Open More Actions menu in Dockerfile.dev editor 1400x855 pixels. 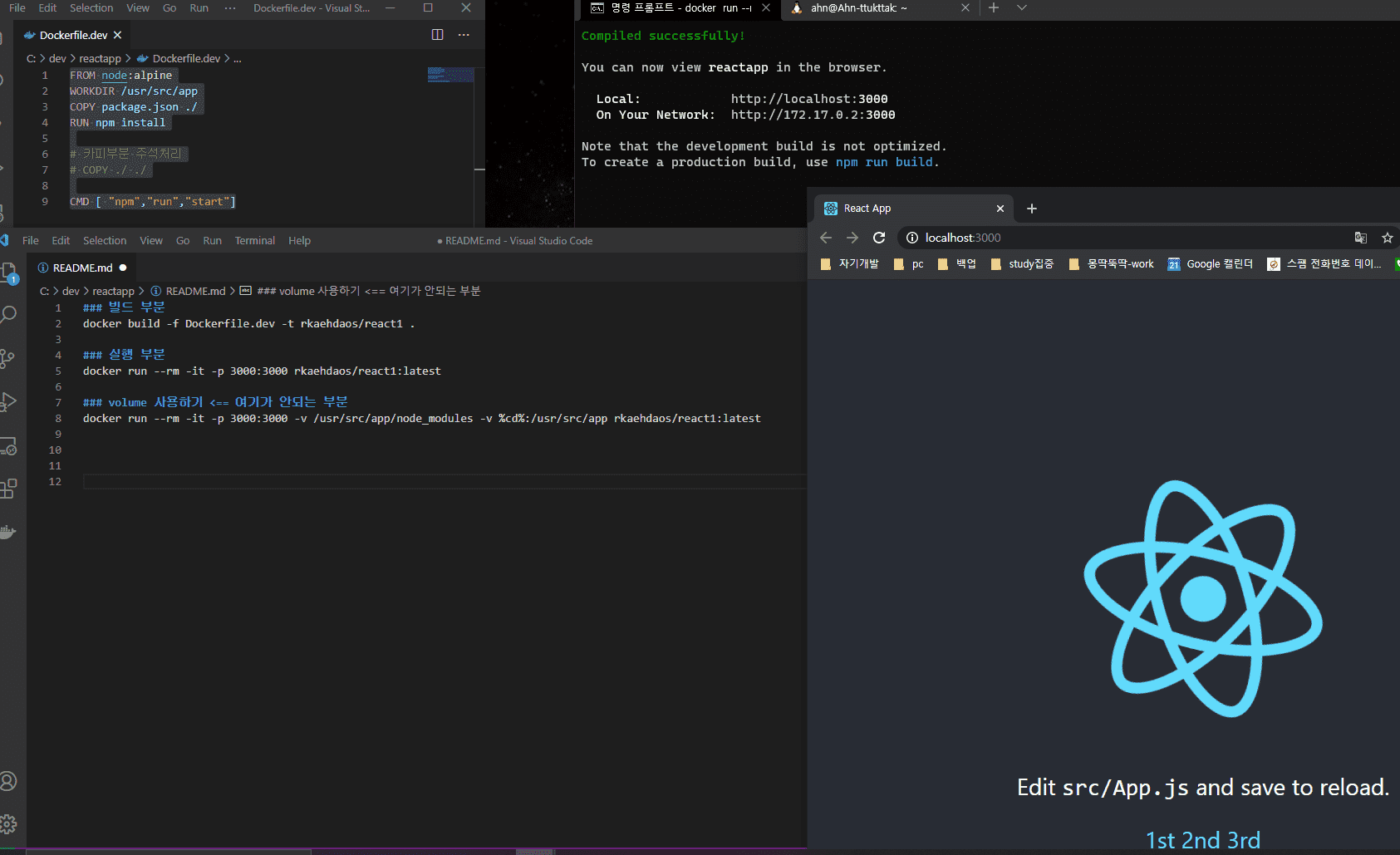pos(464,35)
